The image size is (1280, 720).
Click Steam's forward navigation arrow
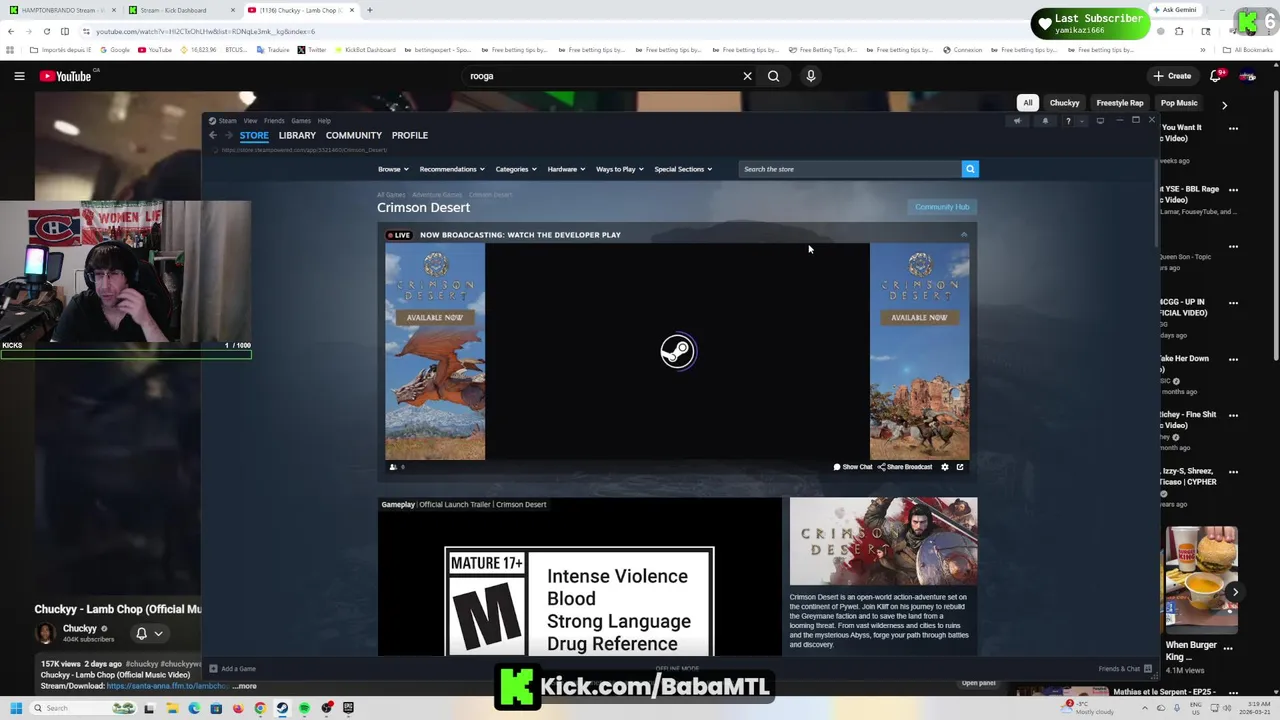tap(228, 135)
